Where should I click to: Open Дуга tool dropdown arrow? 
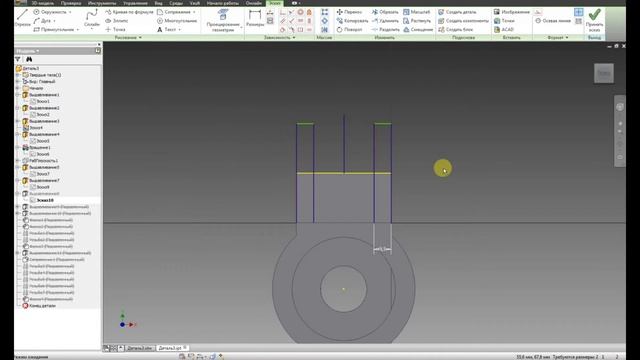click(x=54, y=21)
